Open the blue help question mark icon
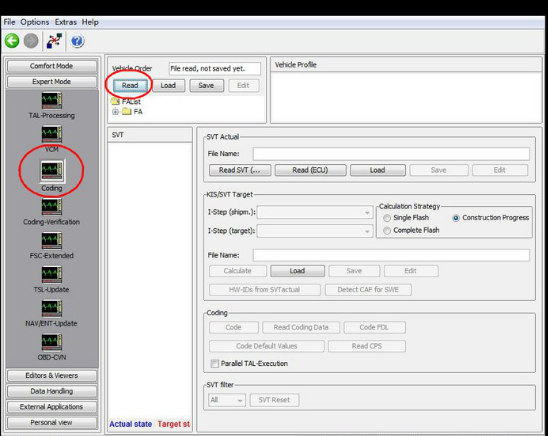 77,41
